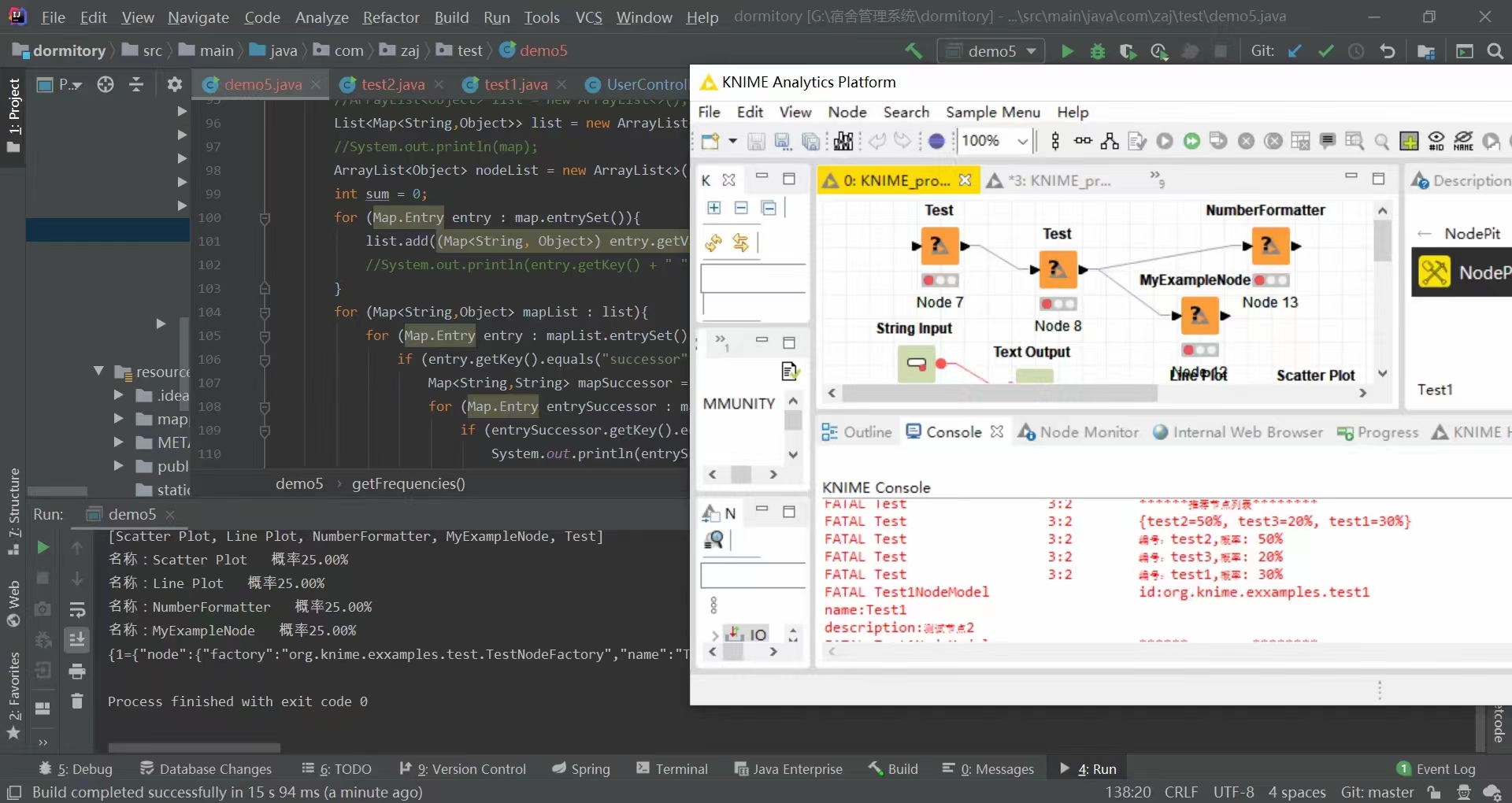Toggle the 7: Structure tool window
Screen dimensions: 1512x803
pos(13,510)
